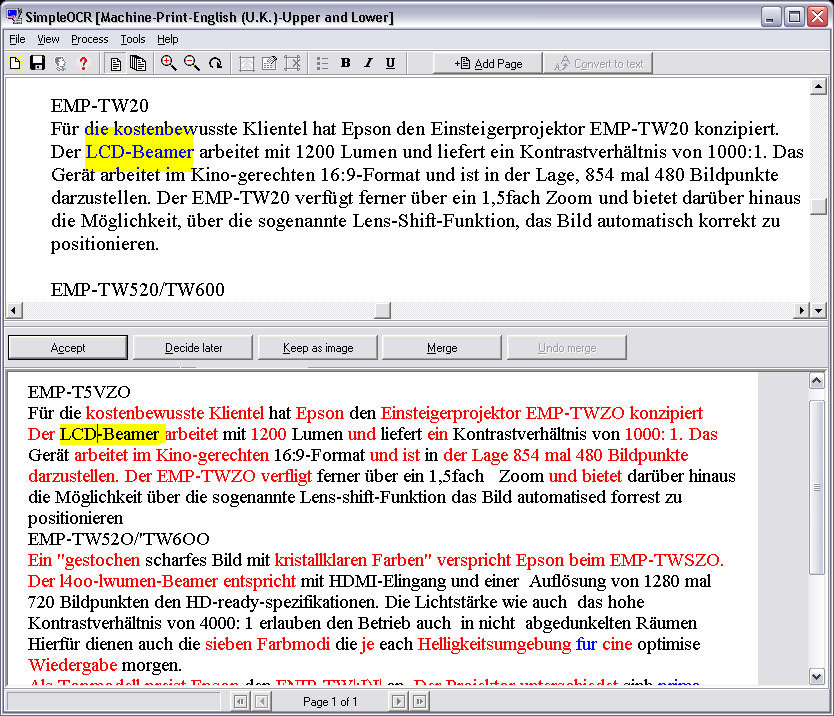834x716 pixels.
Task: Click red word 'Helligkeitsumgebung' in text pane
Action: pos(494,644)
